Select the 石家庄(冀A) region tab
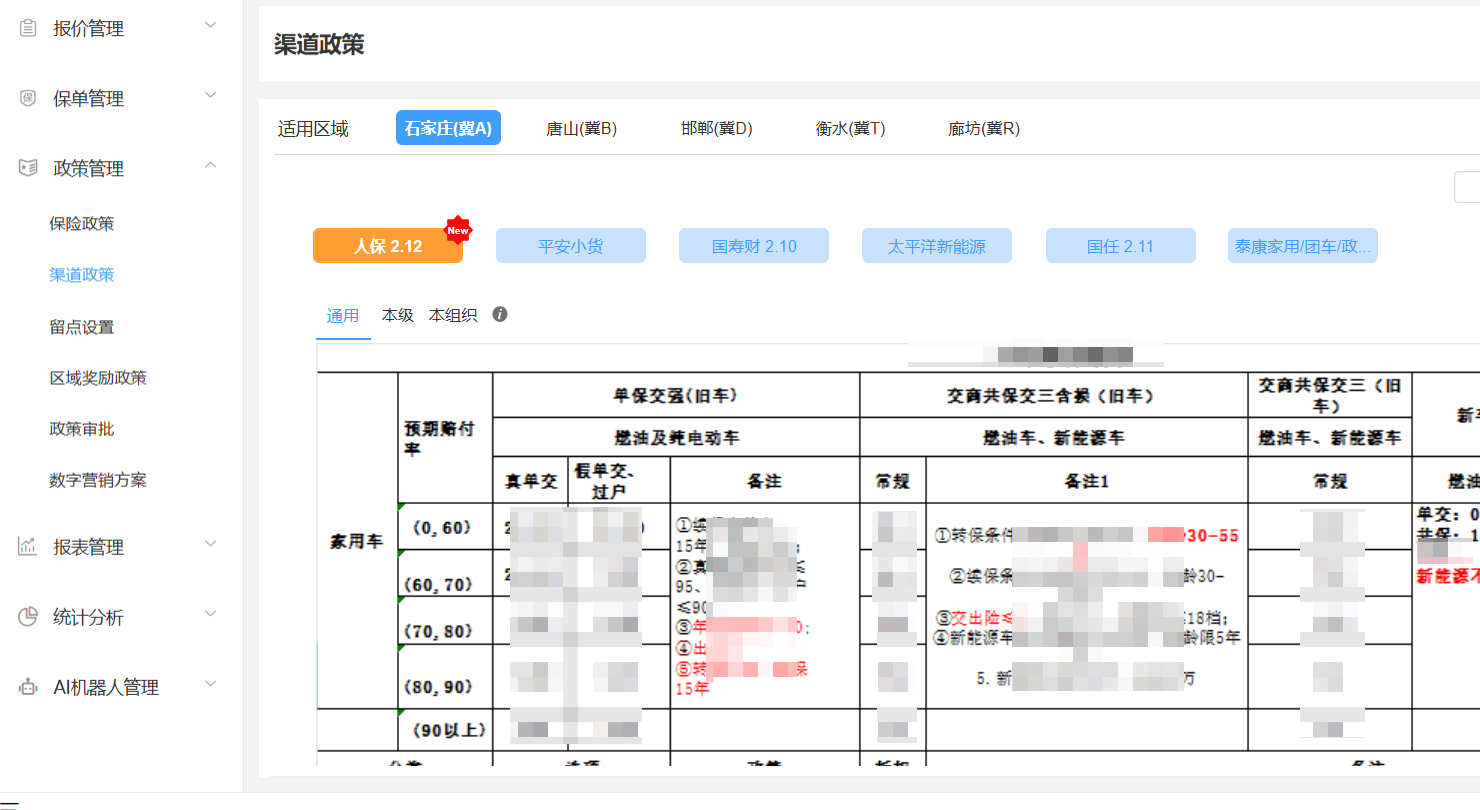1480x810 pixels. pyautogui.click(x=448, y=128)
